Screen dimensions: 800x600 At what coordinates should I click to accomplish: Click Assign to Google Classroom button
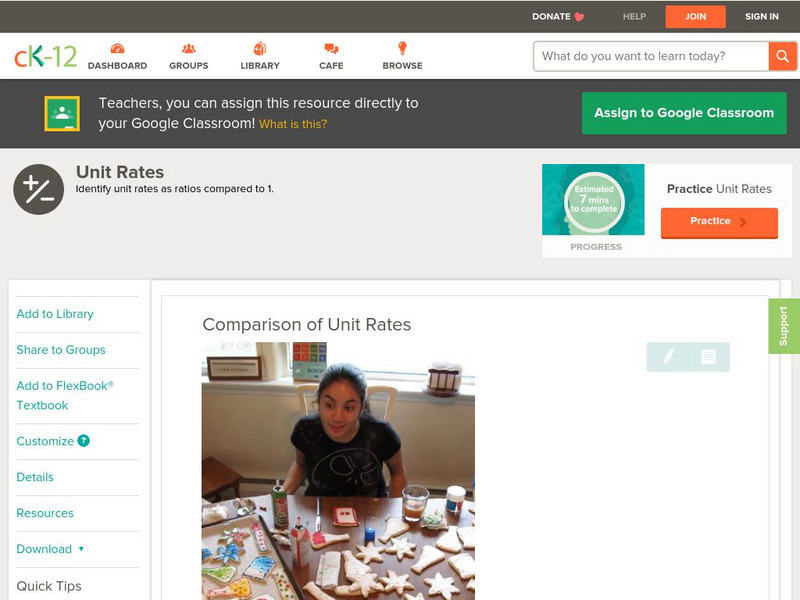coord(684,113)
